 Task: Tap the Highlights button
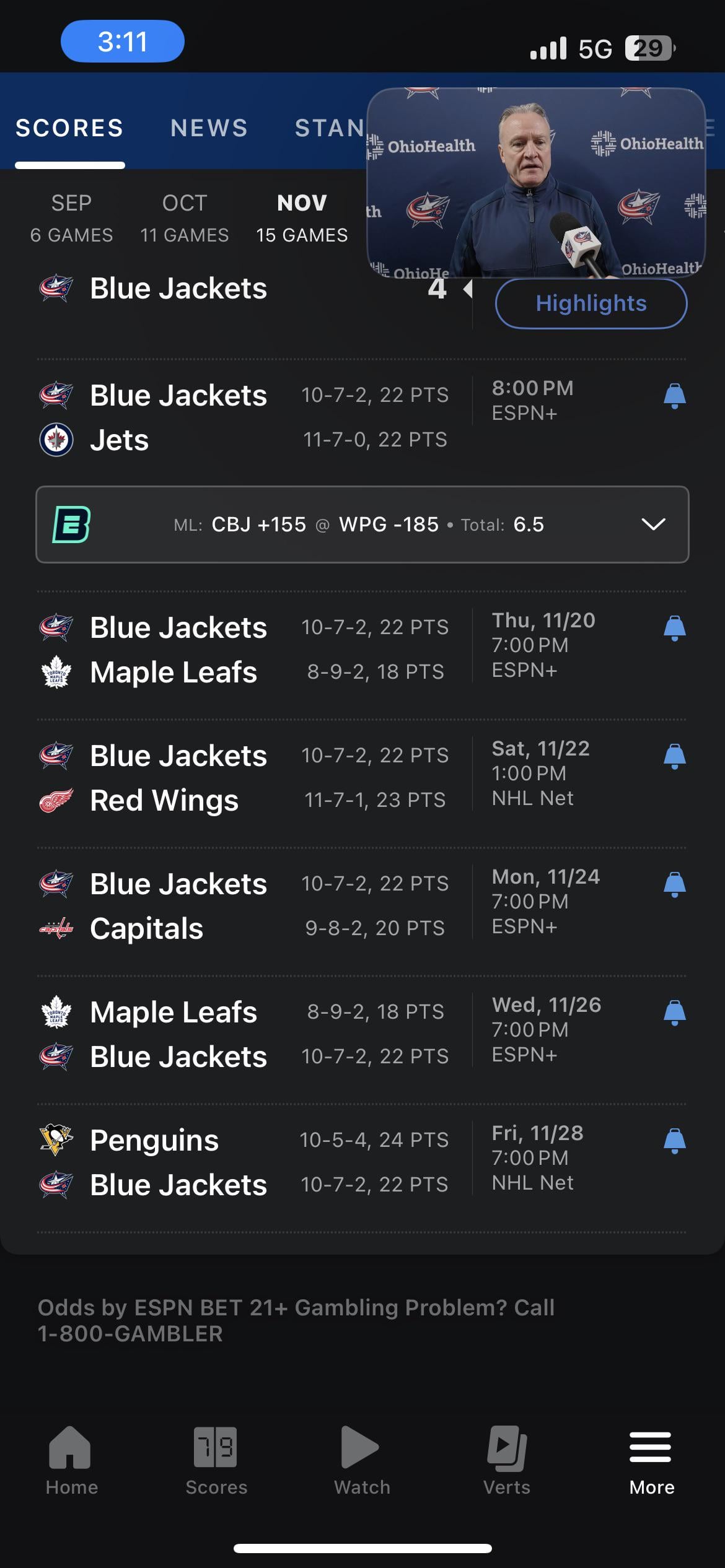pos(591,303)
